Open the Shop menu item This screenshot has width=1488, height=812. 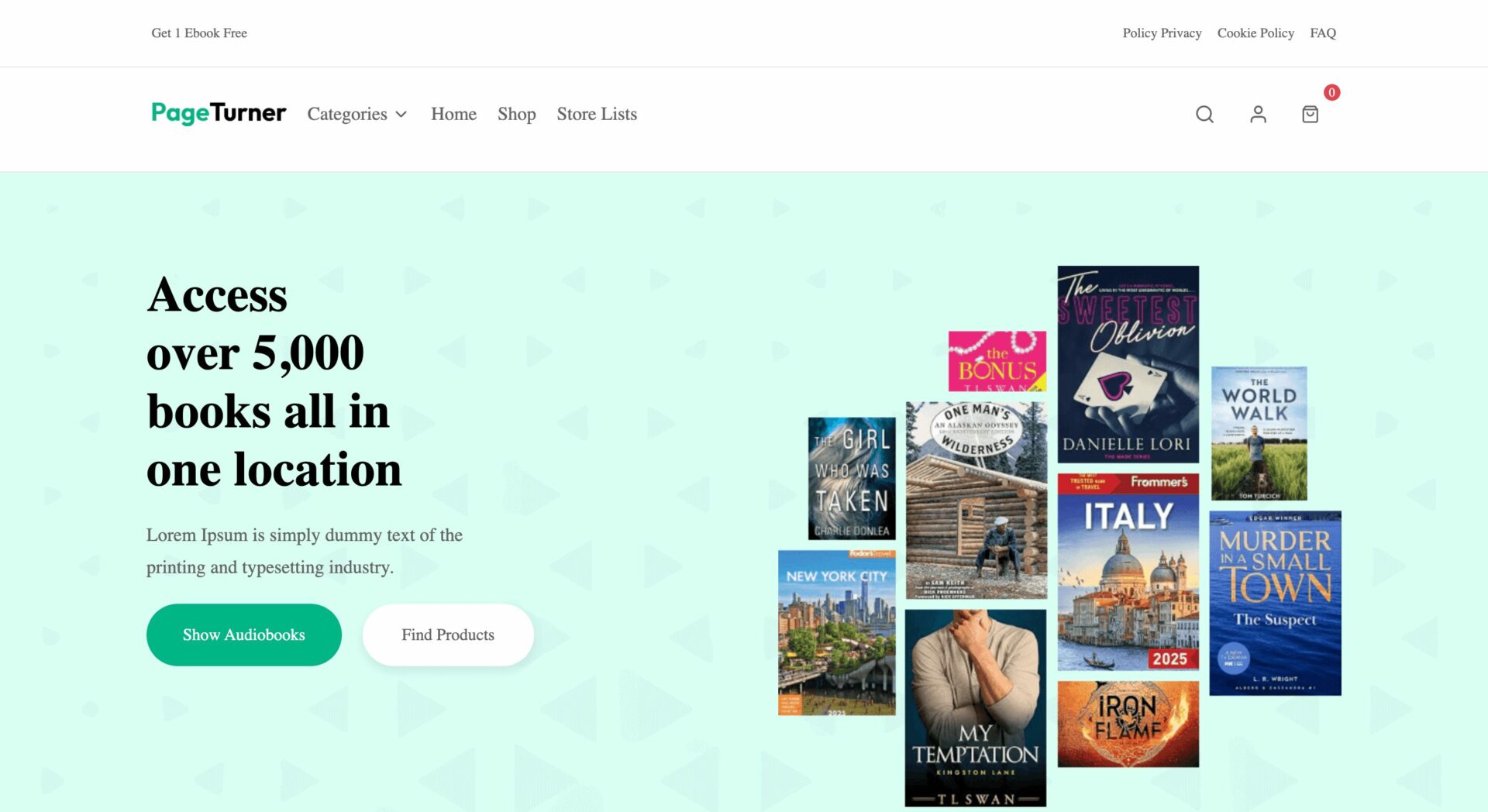[516, 114]
